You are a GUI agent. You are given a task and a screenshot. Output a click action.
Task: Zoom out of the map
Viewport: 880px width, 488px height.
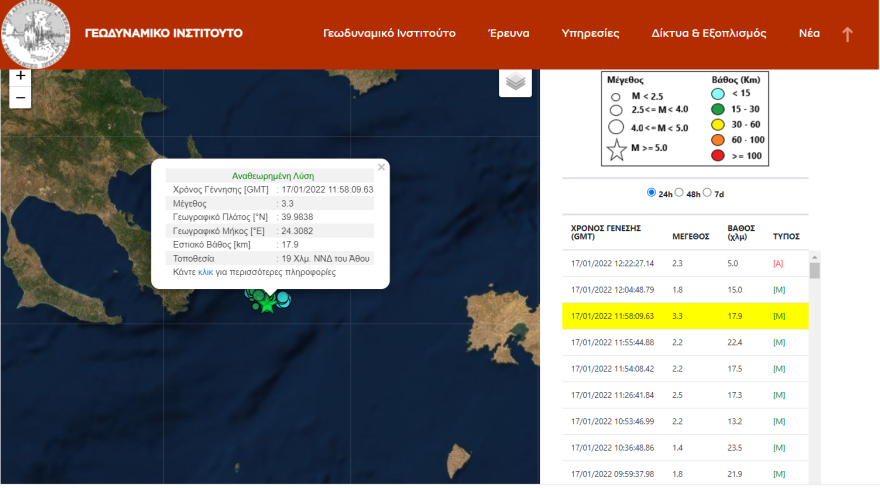pyautogui.click(x=21, y=98)
